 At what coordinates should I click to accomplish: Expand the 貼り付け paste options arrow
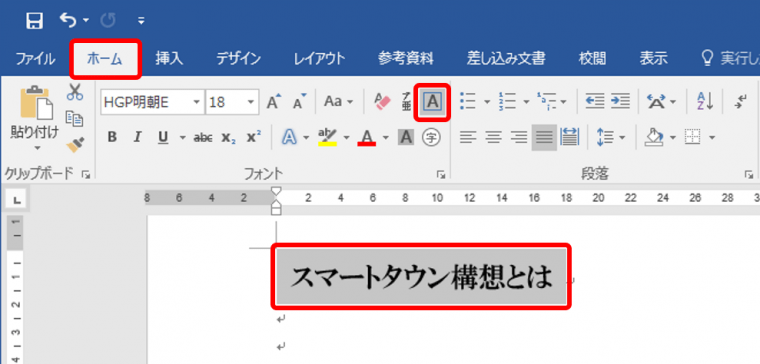(x=37, y=147)
